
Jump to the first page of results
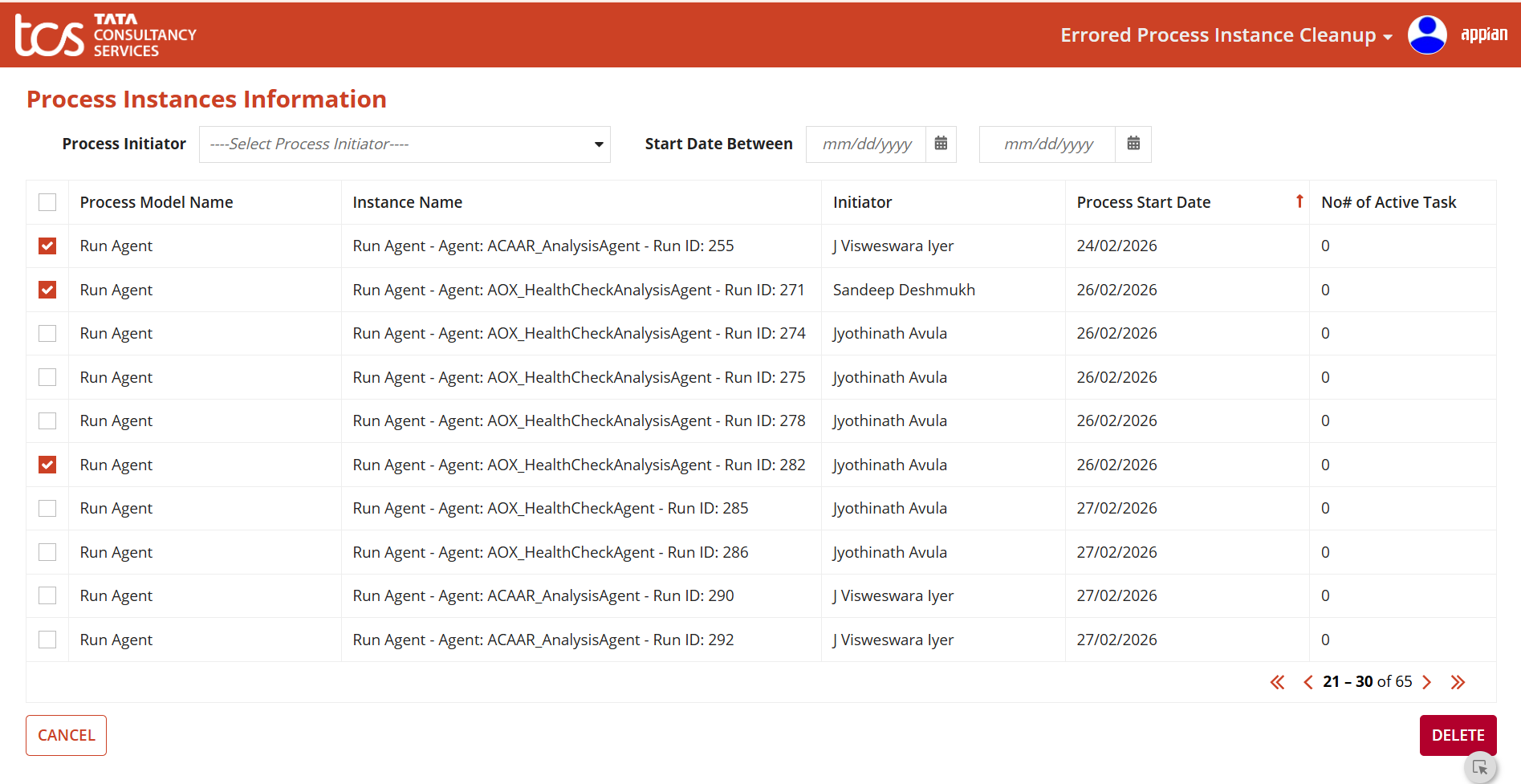[x=1277, y=682]
